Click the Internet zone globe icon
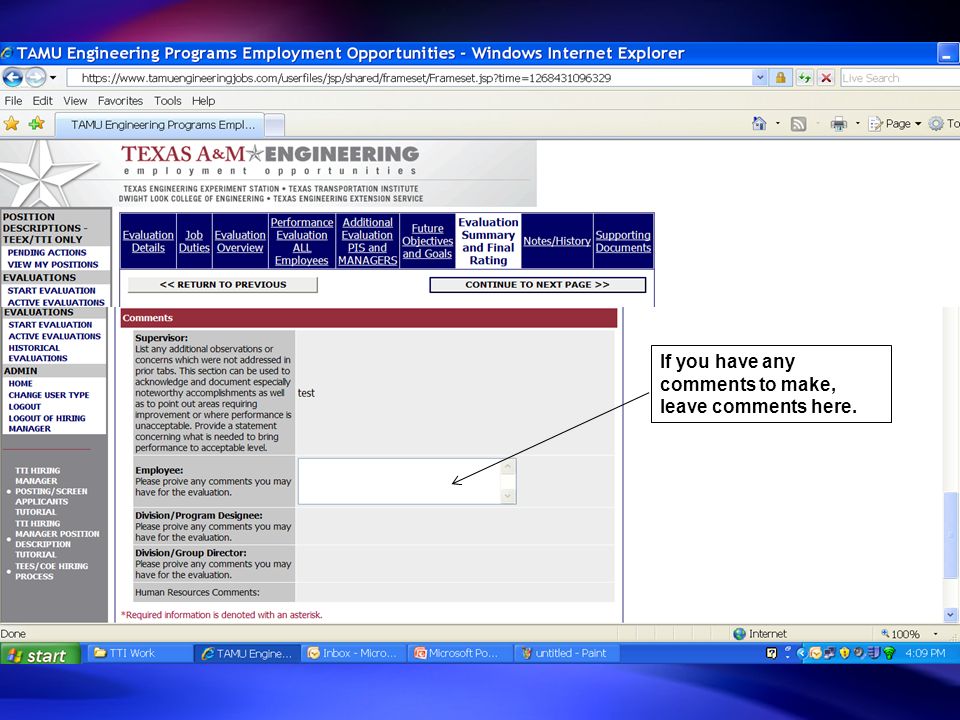 pos(740,634)
